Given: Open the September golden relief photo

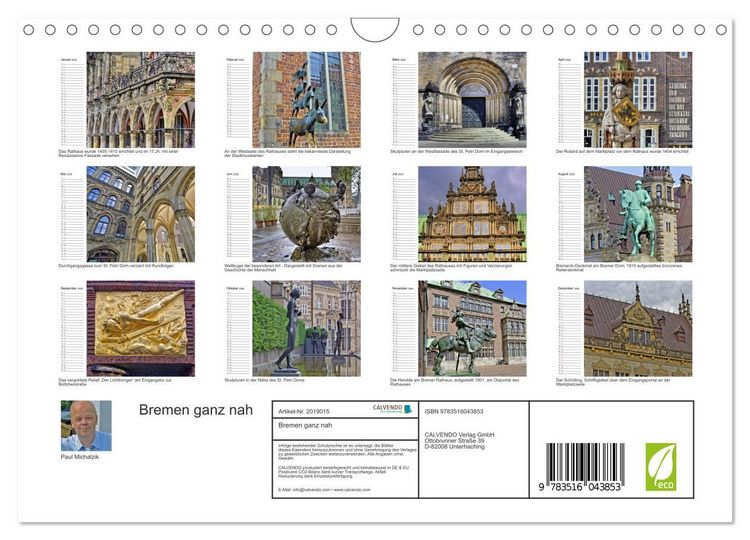Looking at the screenshot, I should (x=141, y=328).
